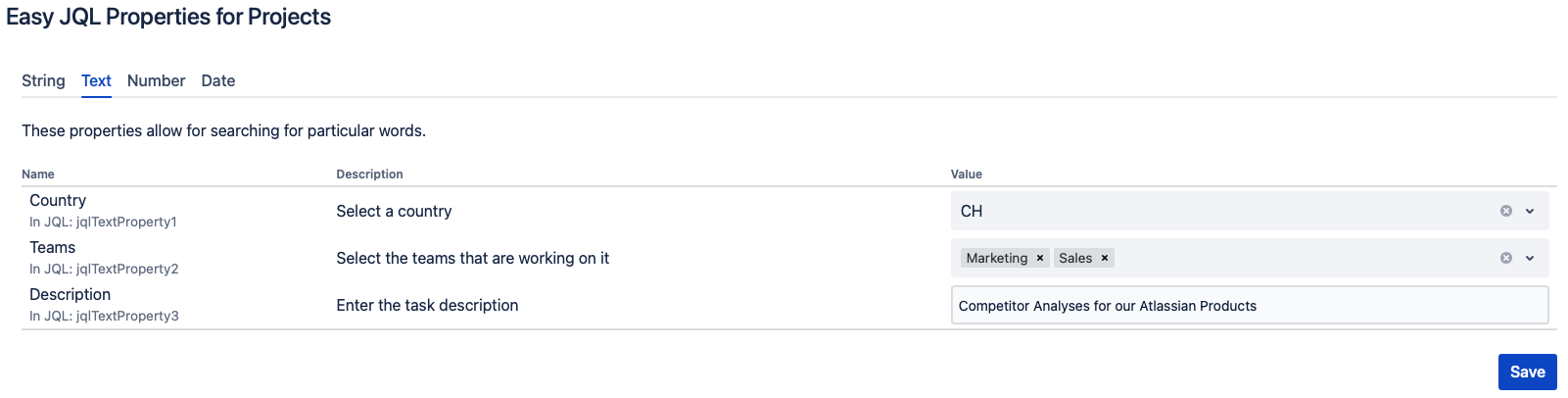Click the jqlTextProperty2 JQL hint text
This screenshot has width=1568, height=398.
(104, 269)
